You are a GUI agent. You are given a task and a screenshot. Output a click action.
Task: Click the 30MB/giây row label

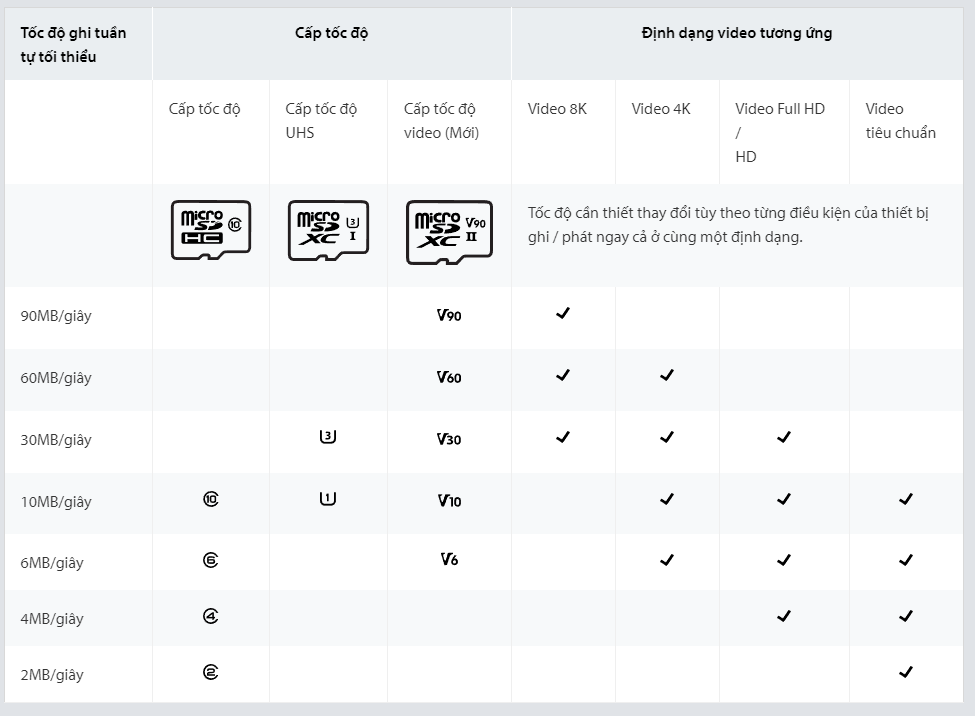click(x=56, y=440)
